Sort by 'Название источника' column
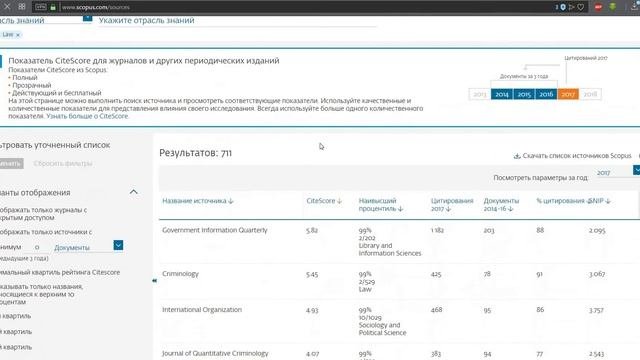Screen dimensions: 640x360 198,201
